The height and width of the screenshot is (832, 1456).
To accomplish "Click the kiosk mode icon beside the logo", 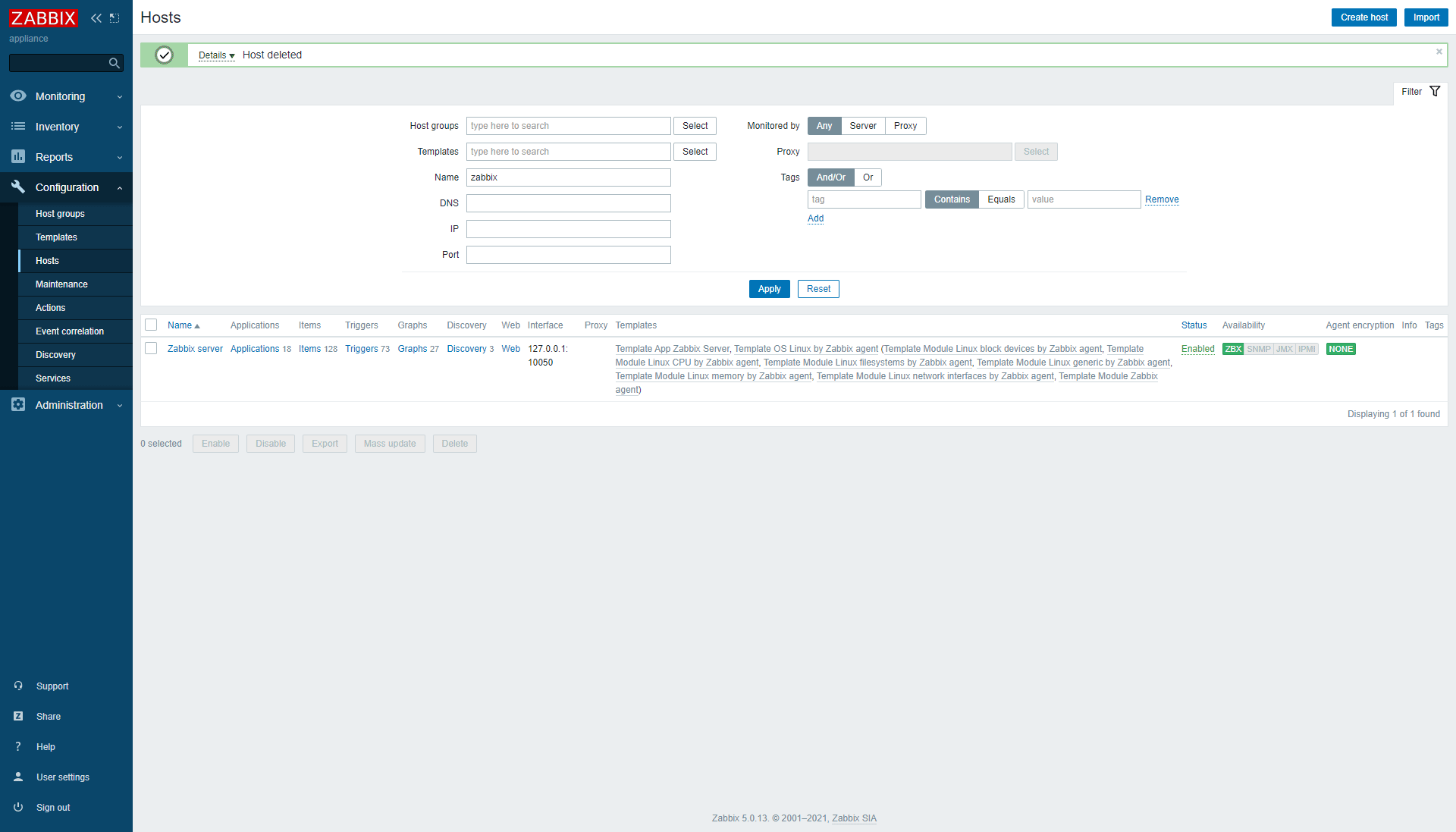I will tap(115, 18).
